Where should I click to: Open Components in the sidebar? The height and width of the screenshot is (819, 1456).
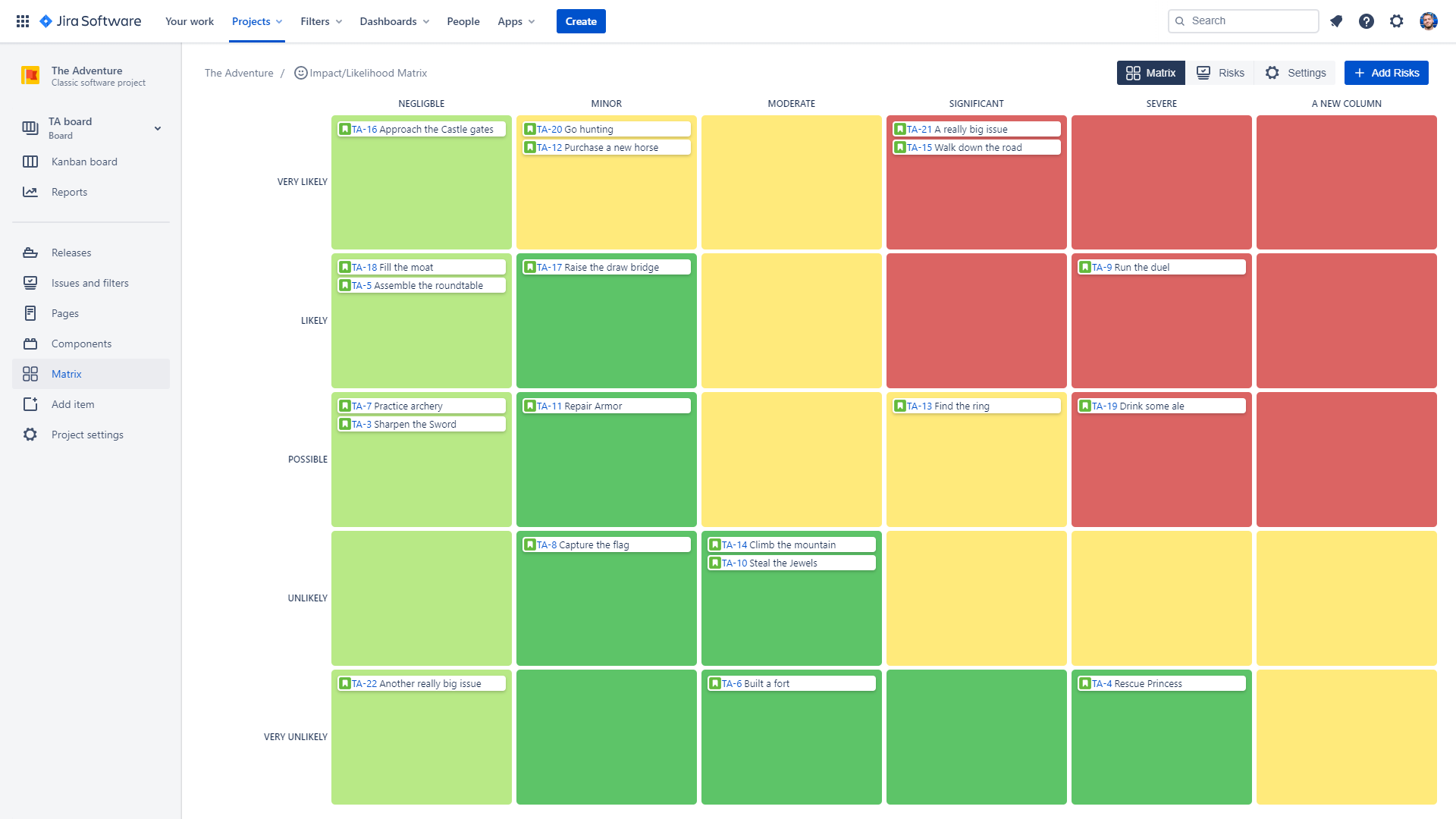(x=81, y=344)
